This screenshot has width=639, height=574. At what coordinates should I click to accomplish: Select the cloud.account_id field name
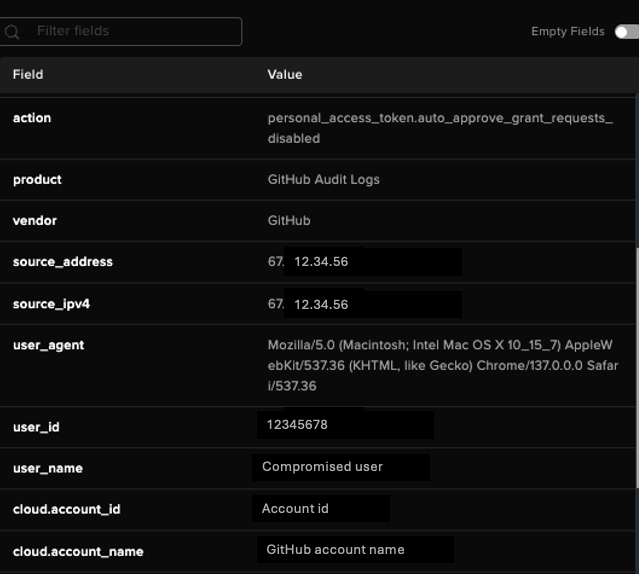[67, 509]
